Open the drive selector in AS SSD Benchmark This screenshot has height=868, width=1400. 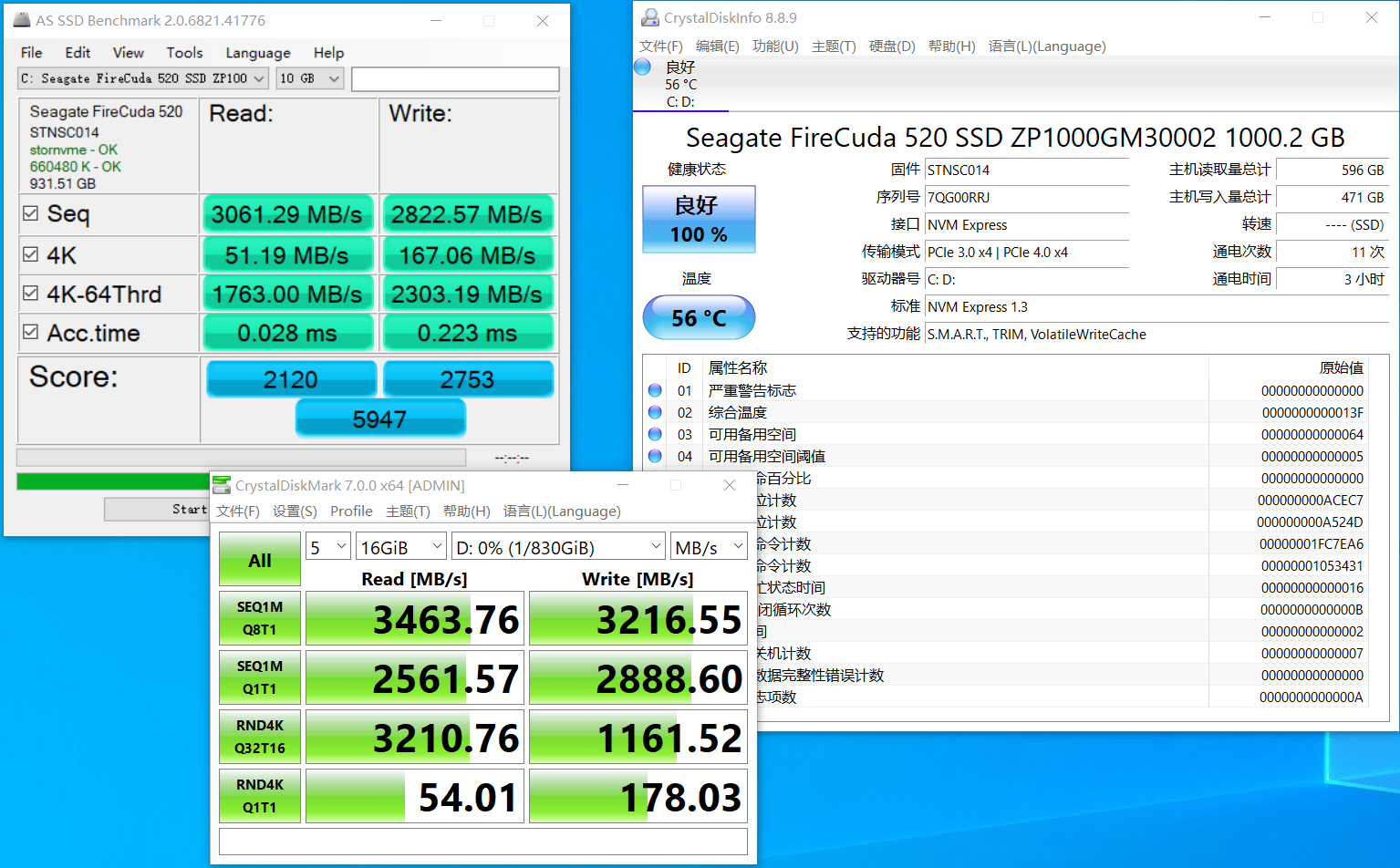[143, 78]
